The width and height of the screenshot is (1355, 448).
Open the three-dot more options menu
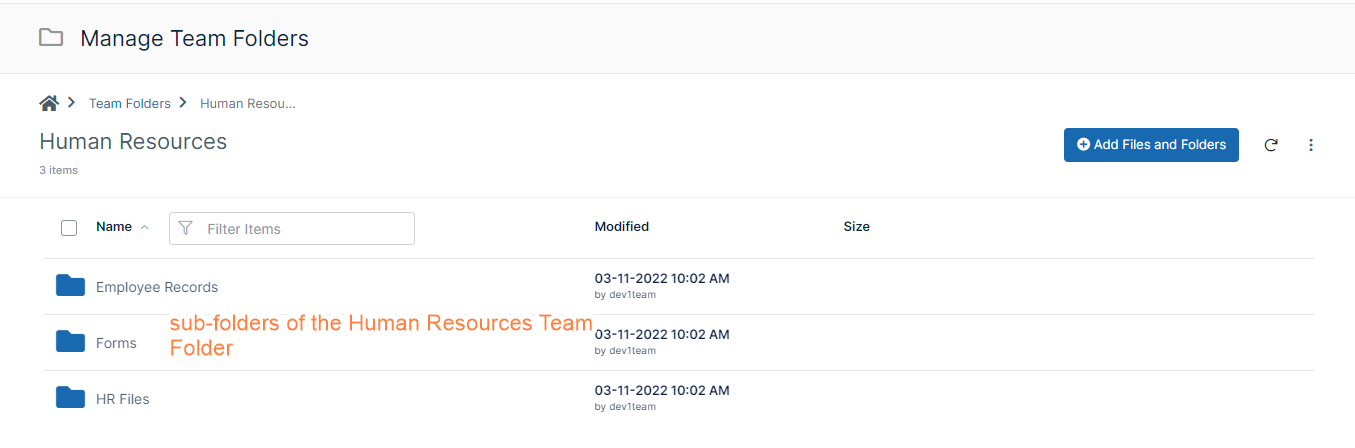pyautogui.click(x=1311, y=145)
